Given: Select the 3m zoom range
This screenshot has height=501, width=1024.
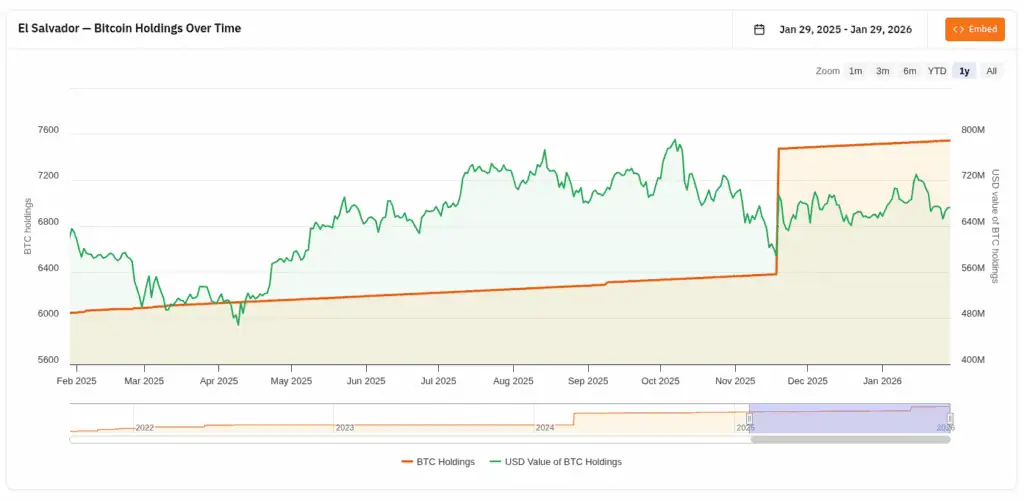Looking at the screenshot, I should pos(882,71).
